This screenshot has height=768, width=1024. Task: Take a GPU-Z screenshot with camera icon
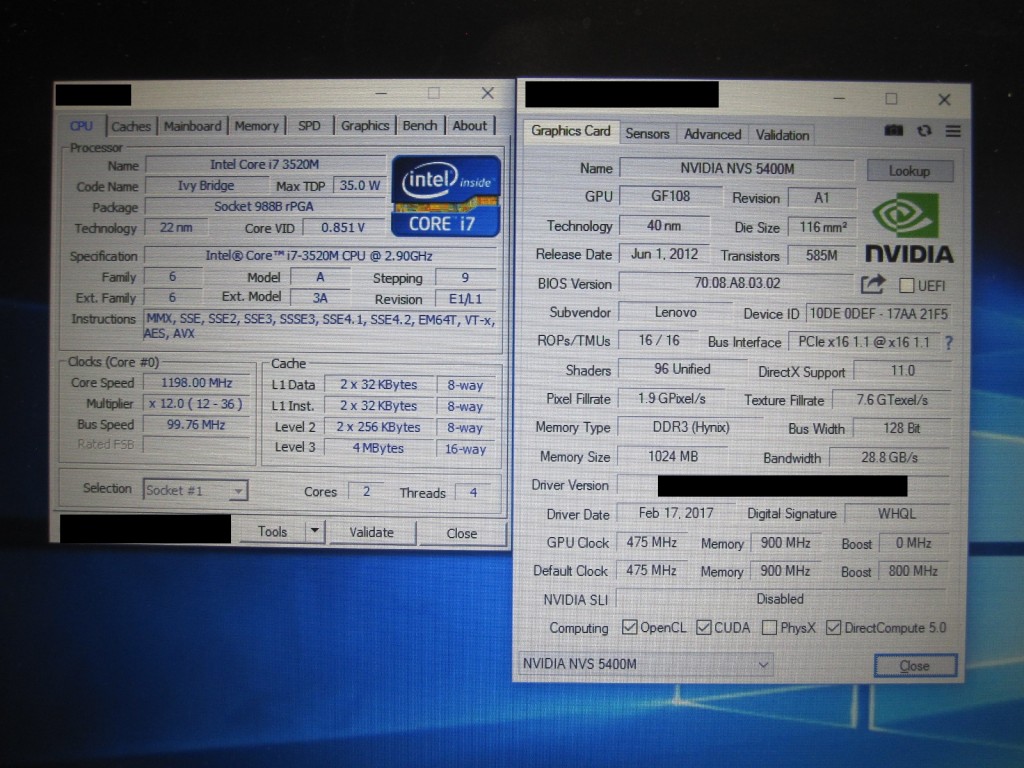pyautogui.click(x=893, y=131)
